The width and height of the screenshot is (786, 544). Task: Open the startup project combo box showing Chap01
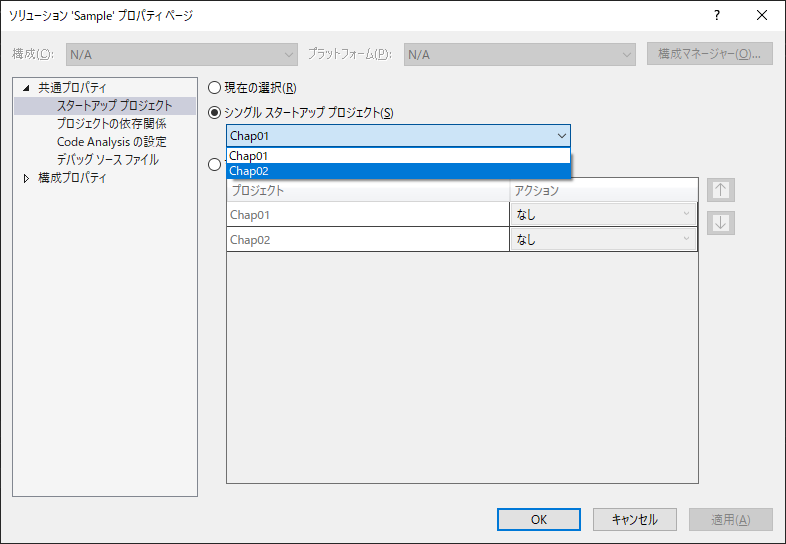click(x=398, y=136)
